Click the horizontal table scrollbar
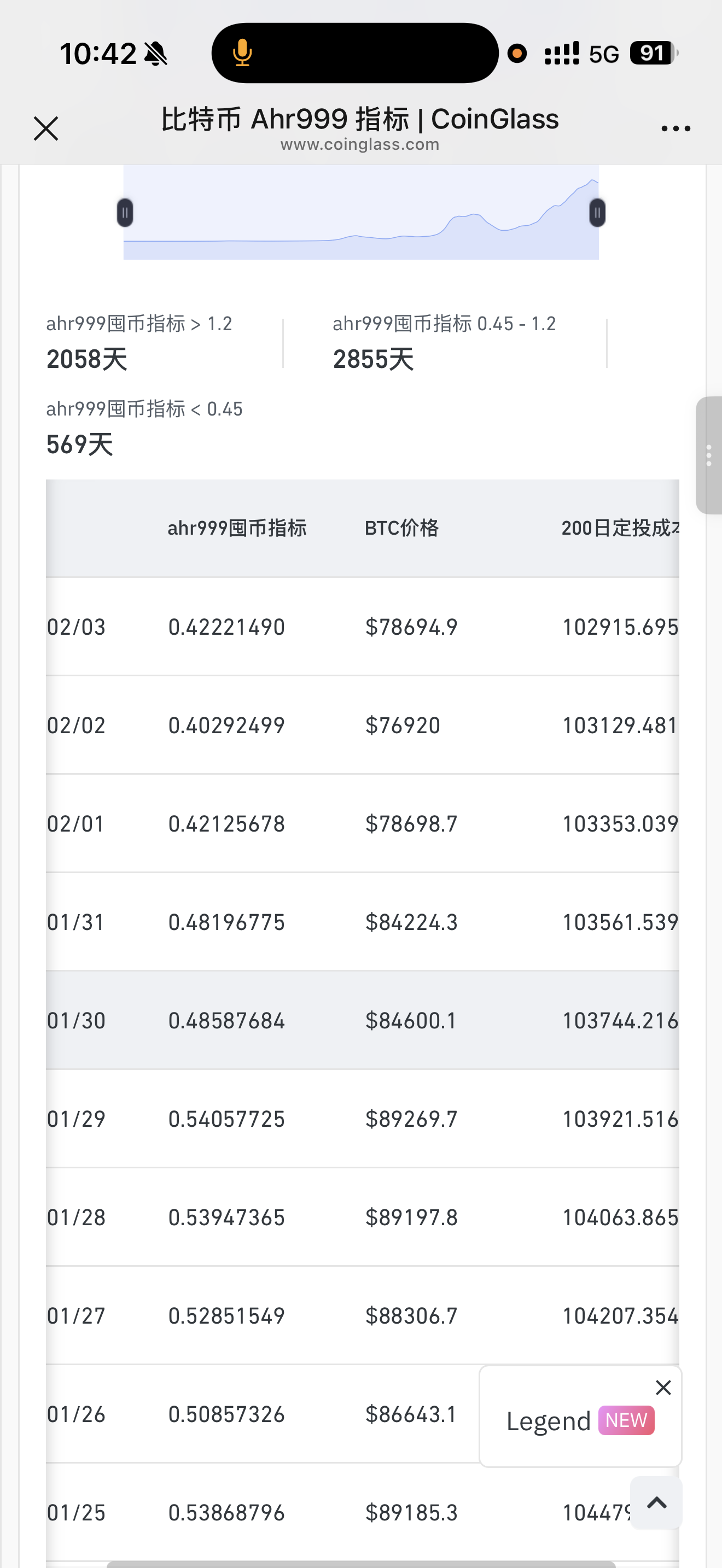Screen dimensions: 722x1568 (360, 1564)
